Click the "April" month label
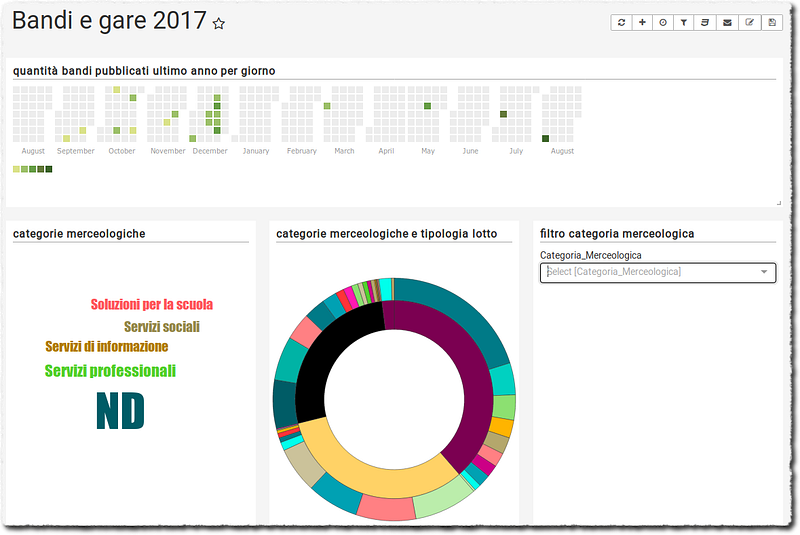The height and width of the screenshot is (535, 800). tap(386, 151)
